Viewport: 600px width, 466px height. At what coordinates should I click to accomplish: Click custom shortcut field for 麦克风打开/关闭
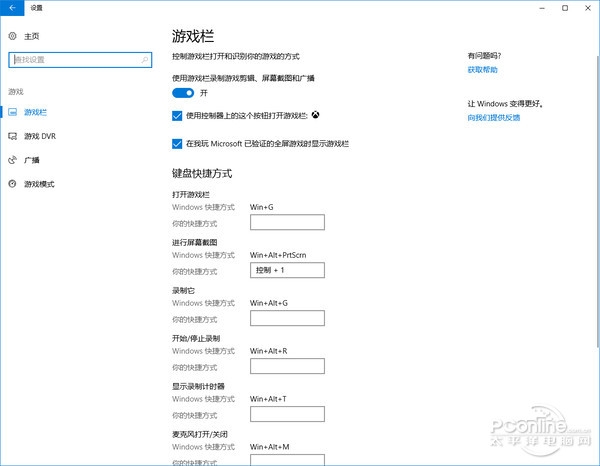(x=287, y=460)
